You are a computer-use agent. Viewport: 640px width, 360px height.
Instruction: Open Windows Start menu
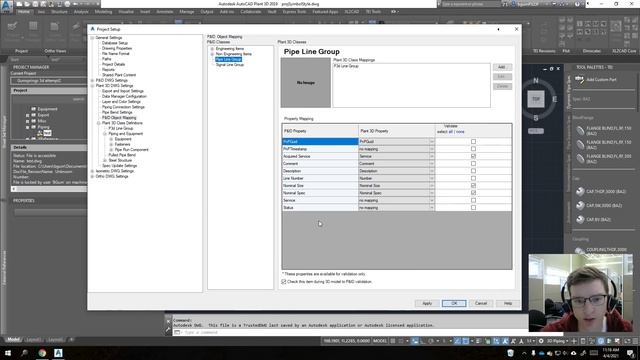click(8, 353)
